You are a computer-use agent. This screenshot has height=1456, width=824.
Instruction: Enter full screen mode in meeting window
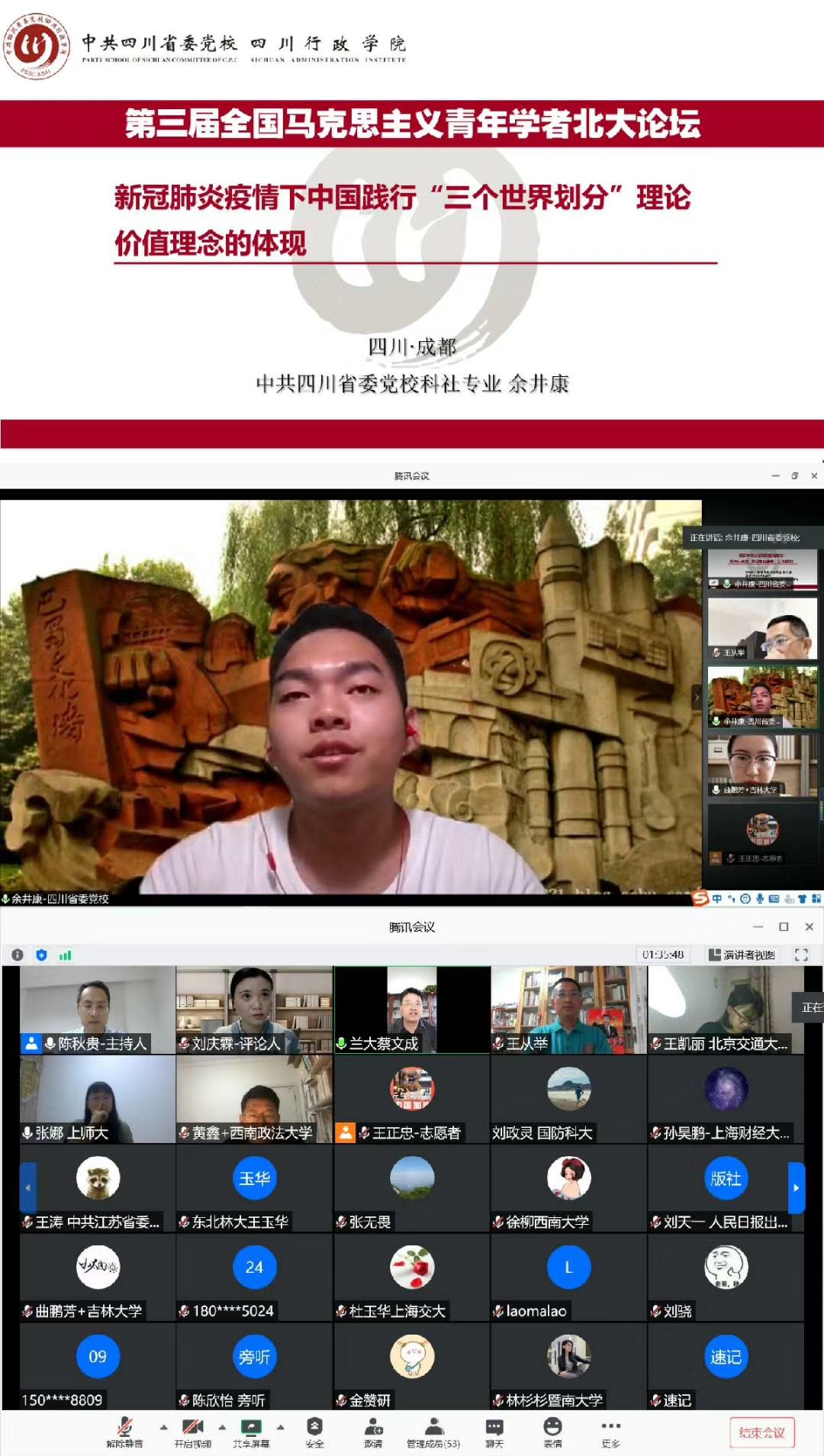(x=801, y=955)
